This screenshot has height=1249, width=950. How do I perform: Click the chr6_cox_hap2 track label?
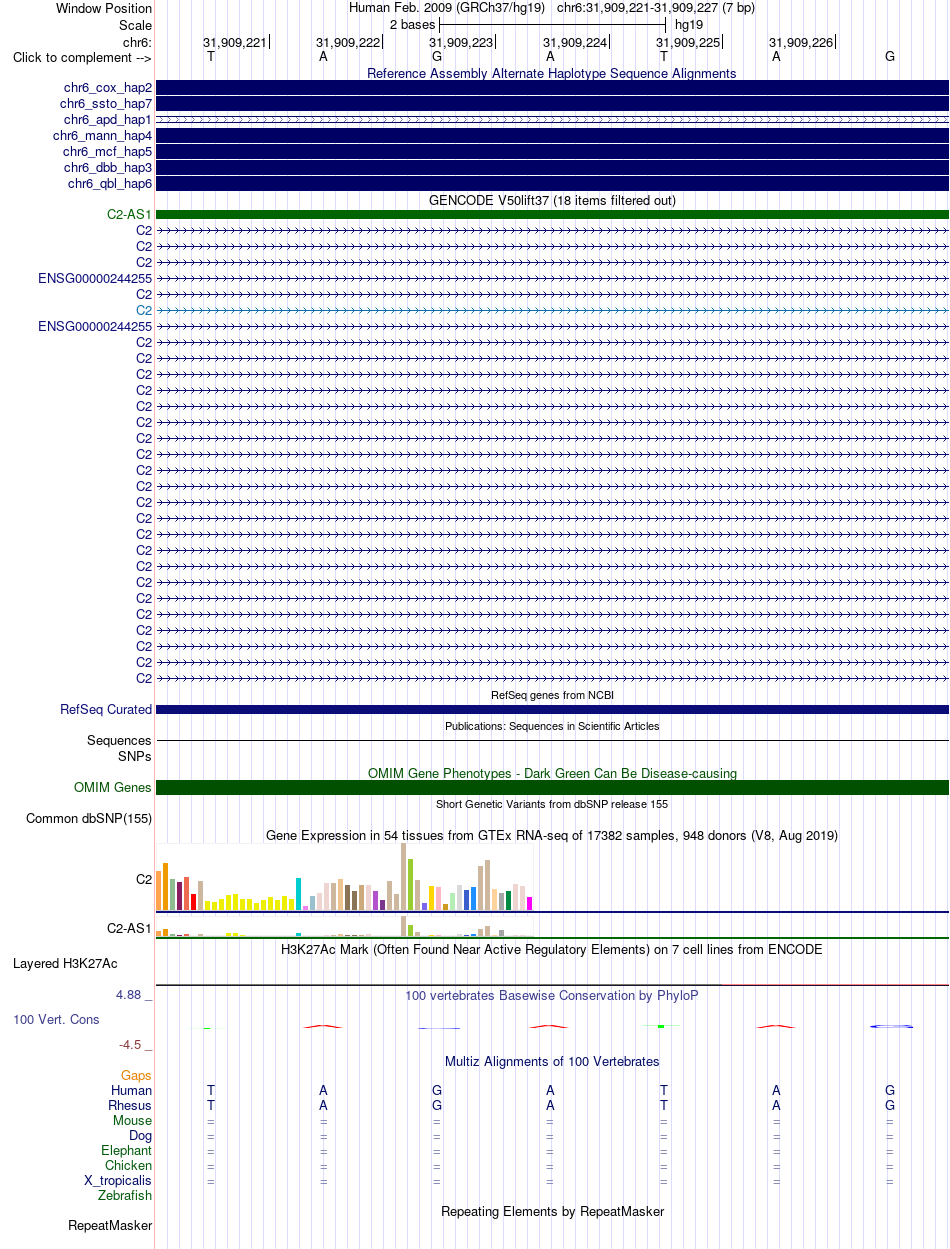[x=106, y=88]
